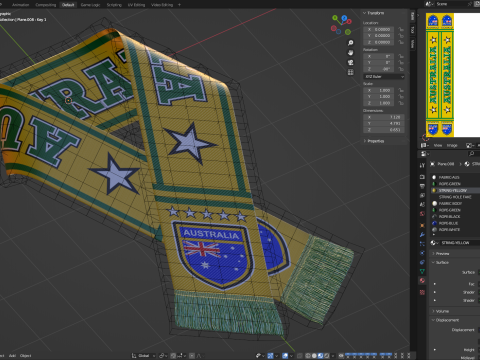Open the Active Tool properties tab
The image size is (480, 360).
(422, 165)
